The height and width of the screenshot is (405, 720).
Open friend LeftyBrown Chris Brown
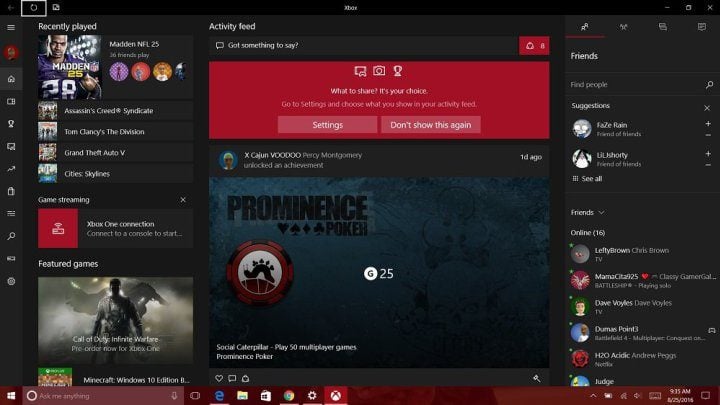[643, 254]
